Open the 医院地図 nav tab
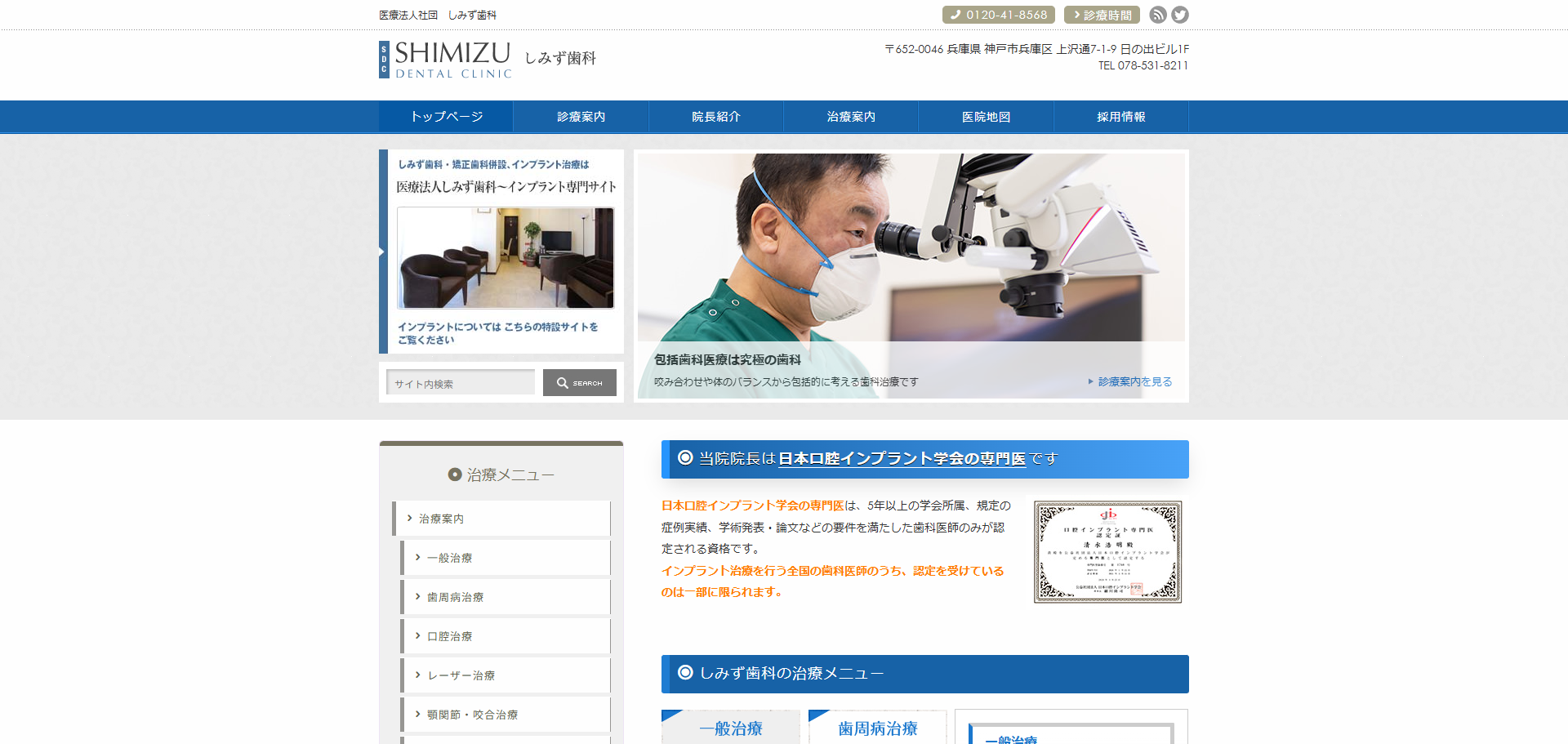Viewport: 1568px width, 744px height. 986,117
